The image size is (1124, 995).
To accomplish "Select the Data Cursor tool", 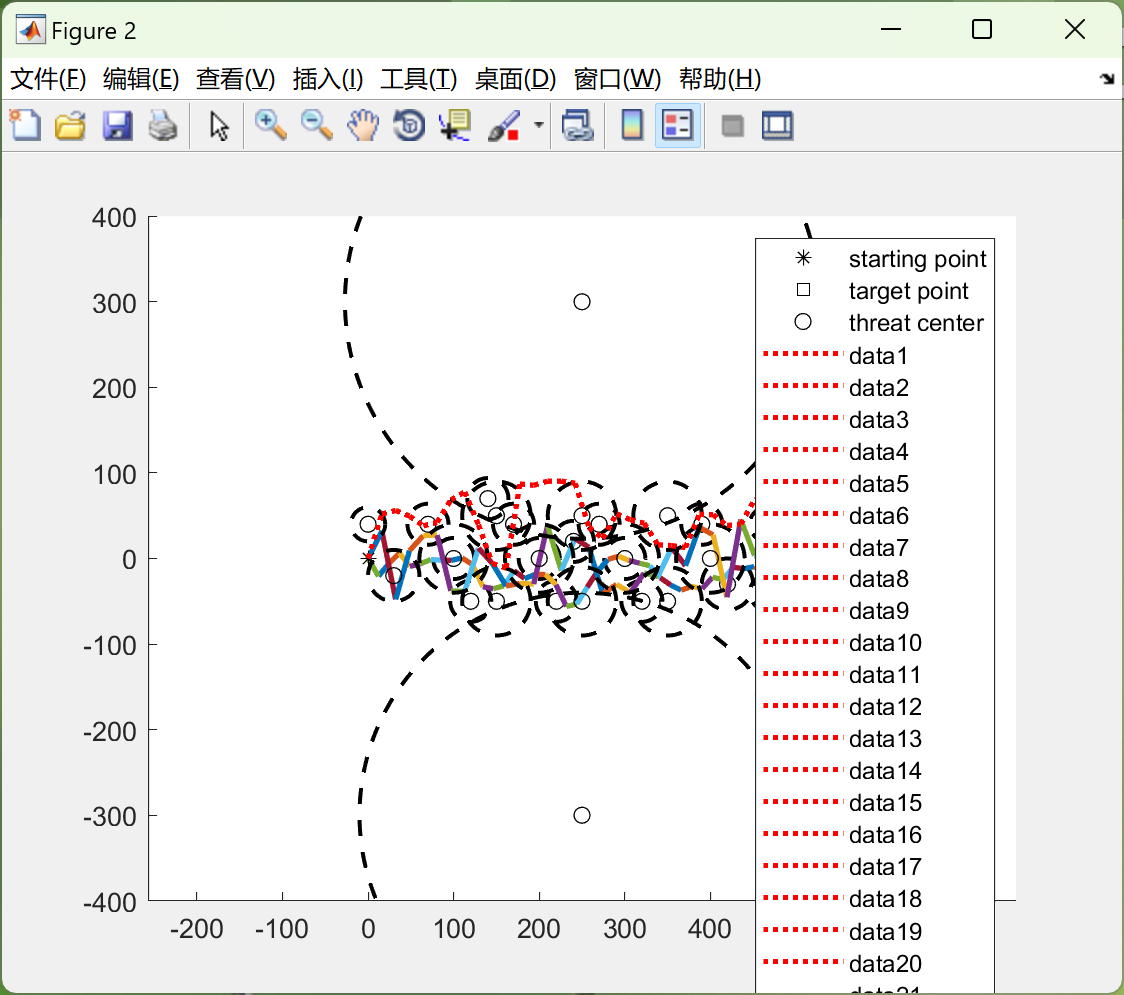I will click(x=455, y=125).
